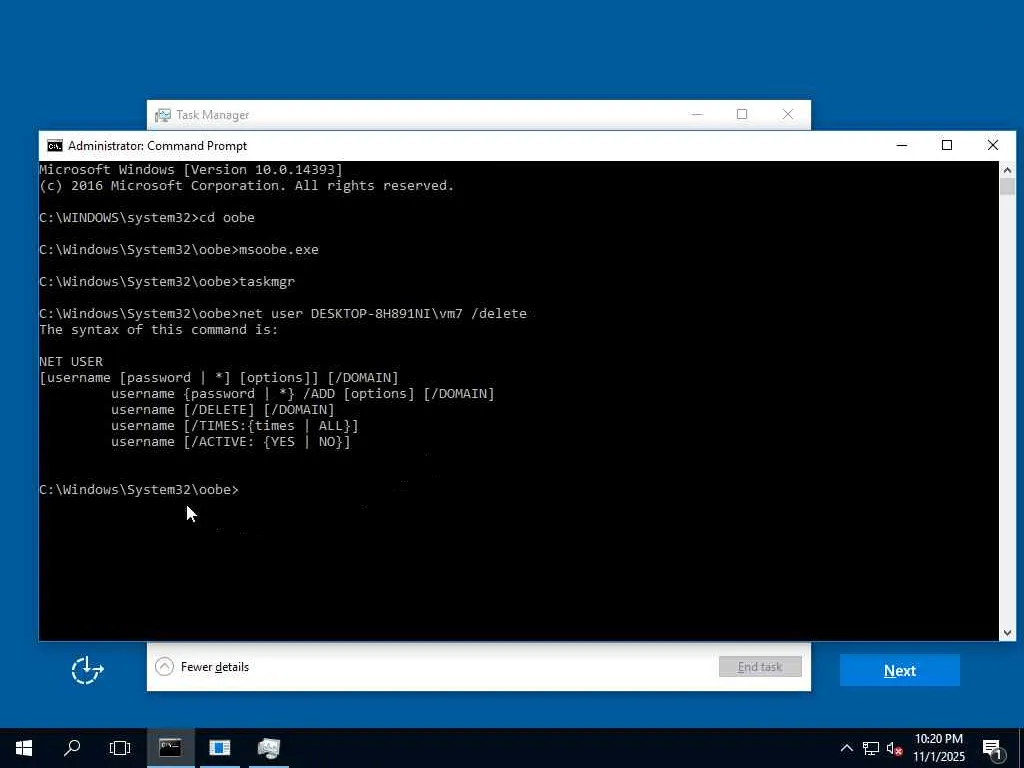Close the Task Manager window
Image resolution: width=1024 pixels, height=768 pixels.
(788, 114)
